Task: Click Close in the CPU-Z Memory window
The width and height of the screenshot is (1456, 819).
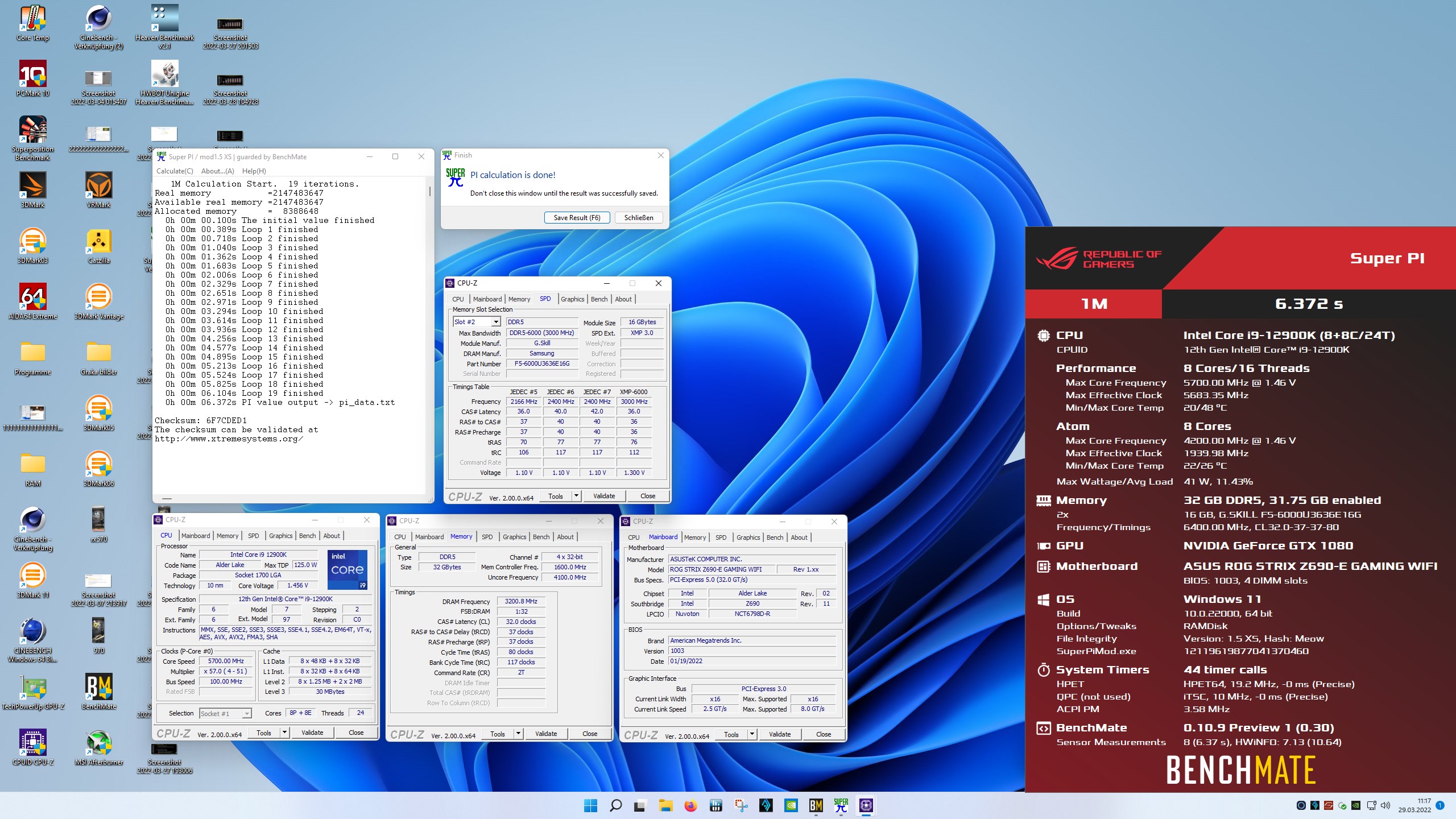Action: point(590,734)
